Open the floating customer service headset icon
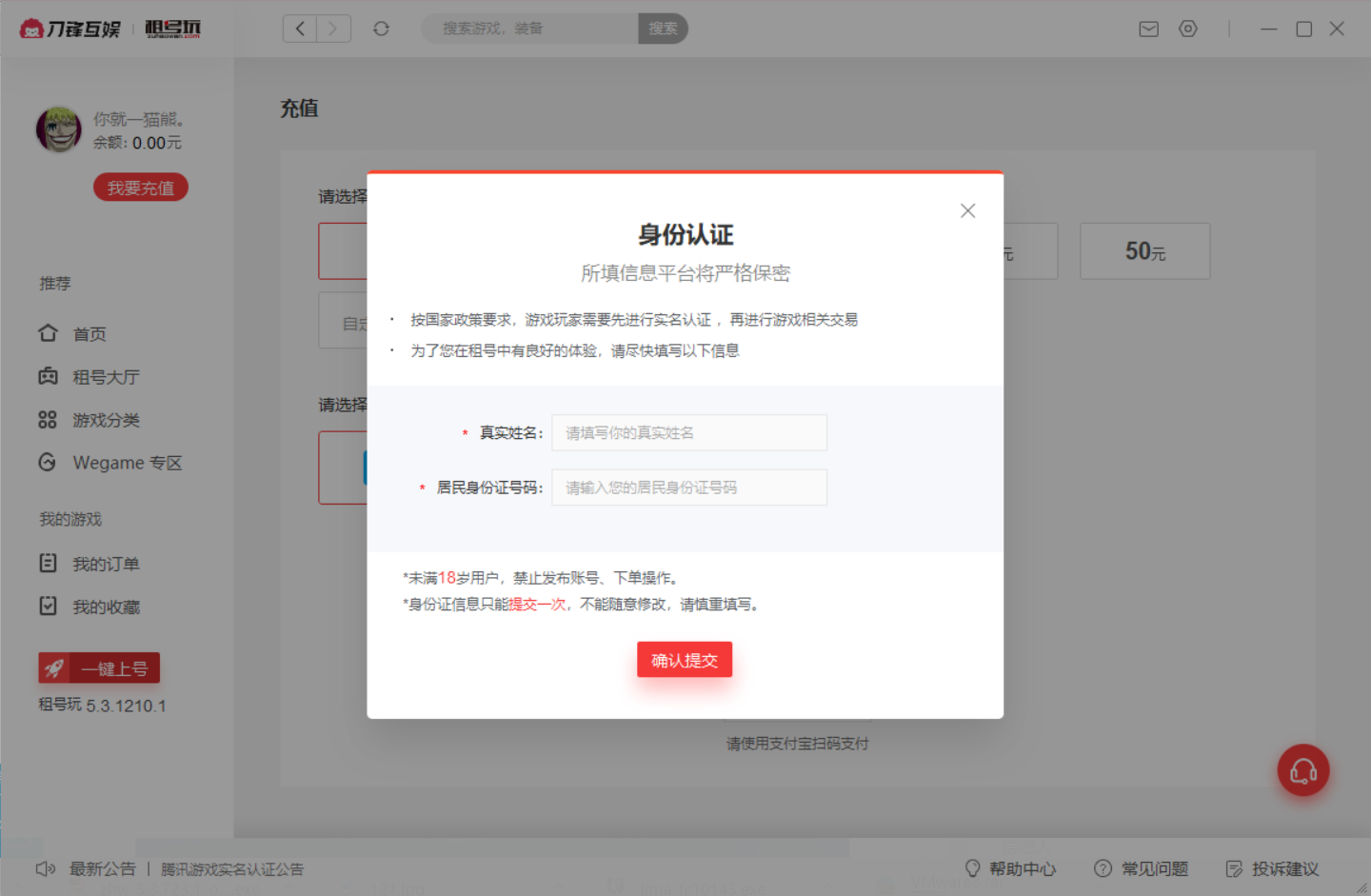Viewport: 1371px width, 896px height. click(x=1303, y=770)
